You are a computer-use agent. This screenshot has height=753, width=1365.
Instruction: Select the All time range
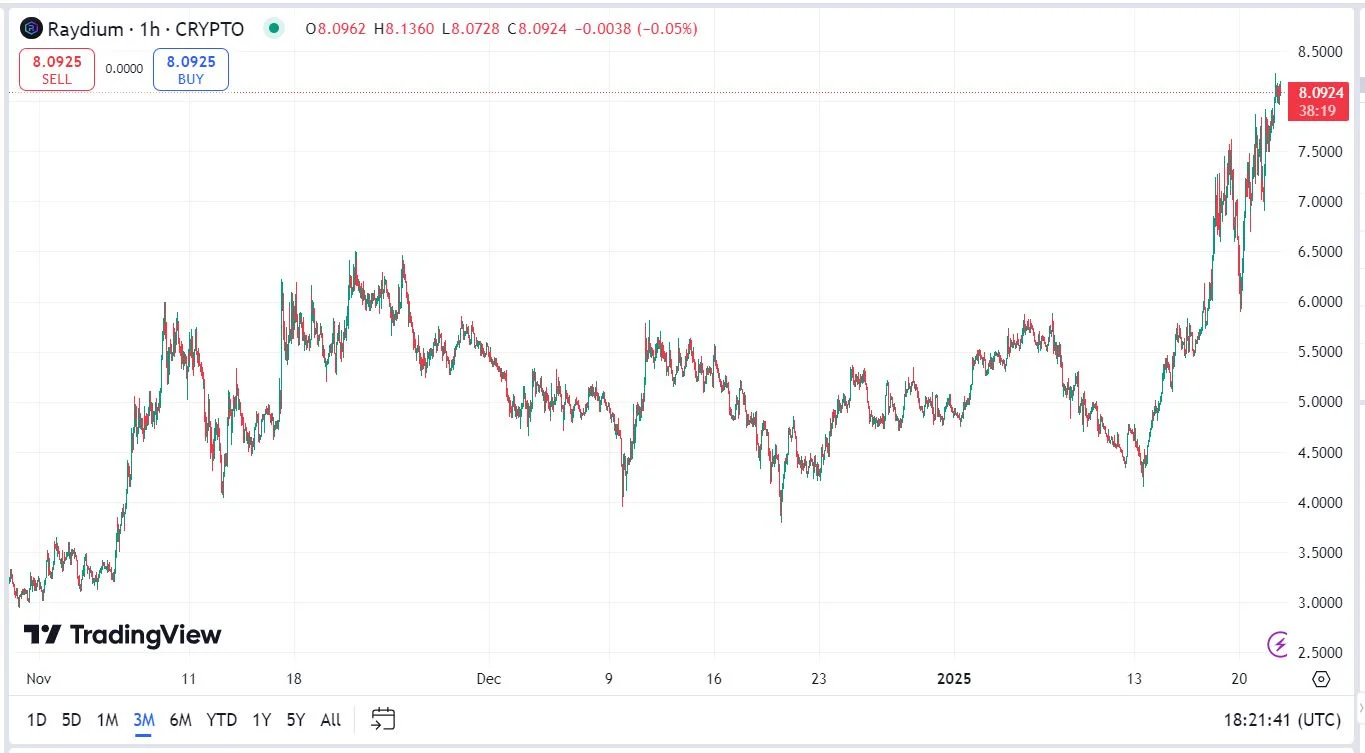(x=331, y=720)
